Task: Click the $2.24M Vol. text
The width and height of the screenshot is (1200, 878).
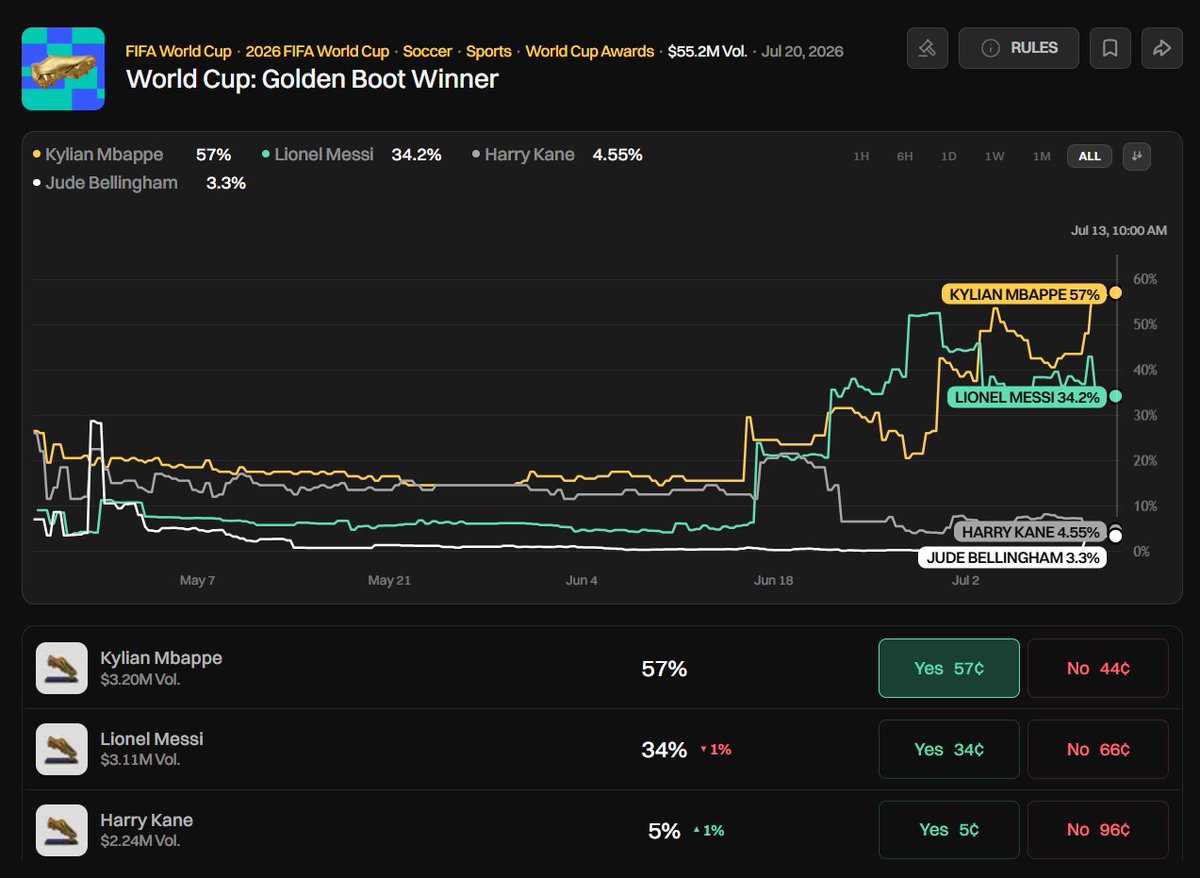Action: click(x=140, y=841)
